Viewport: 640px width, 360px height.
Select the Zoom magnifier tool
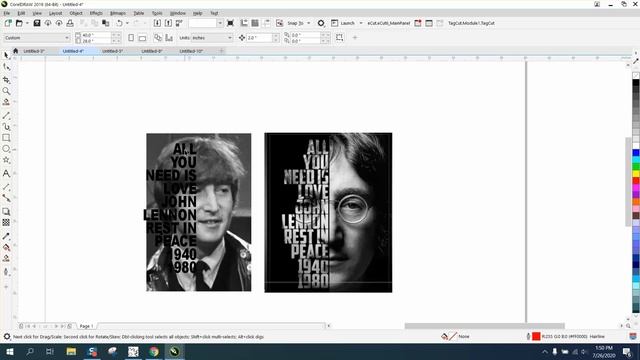pyautogui.click(x=6, y=91)
